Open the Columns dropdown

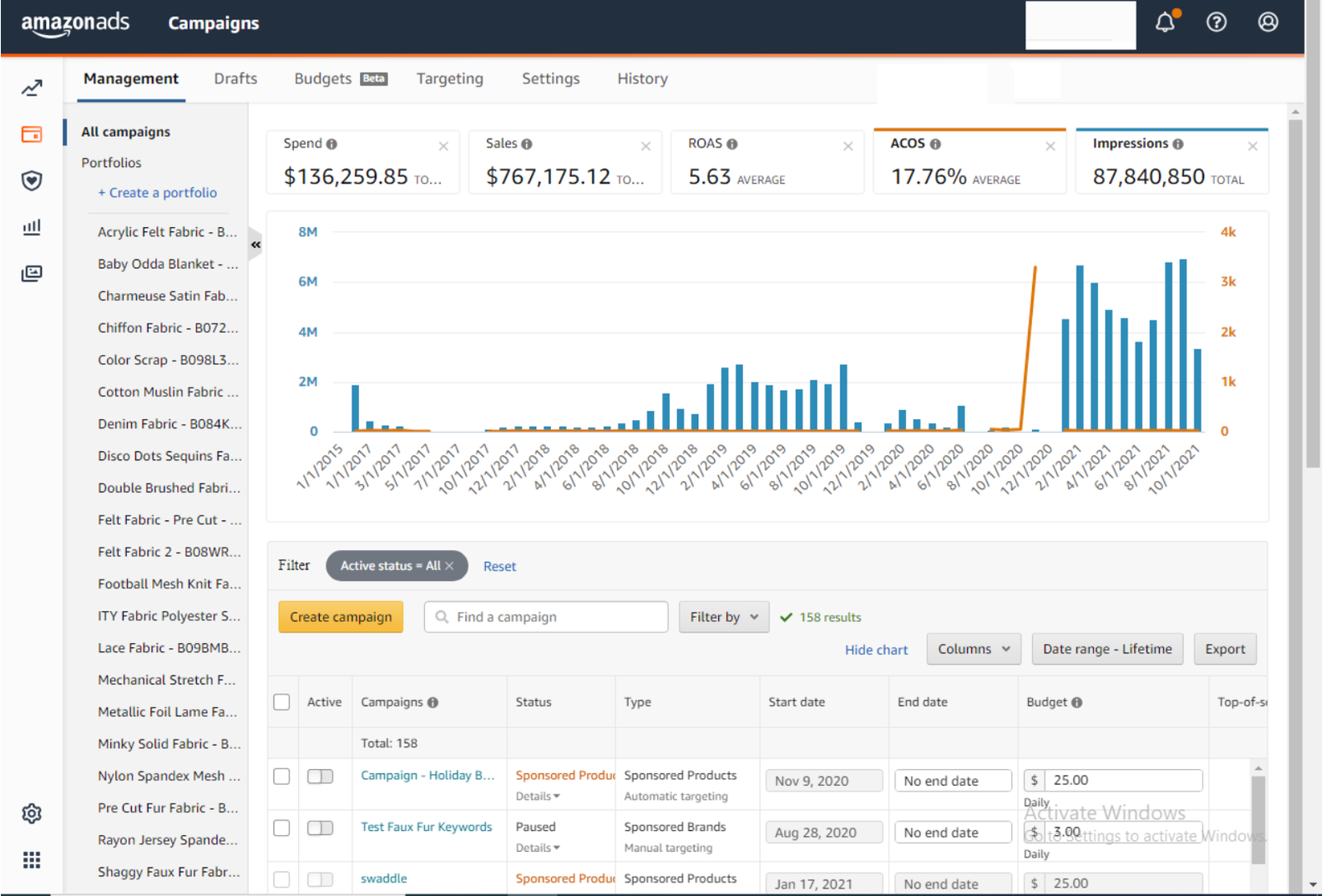click(974, 649)
